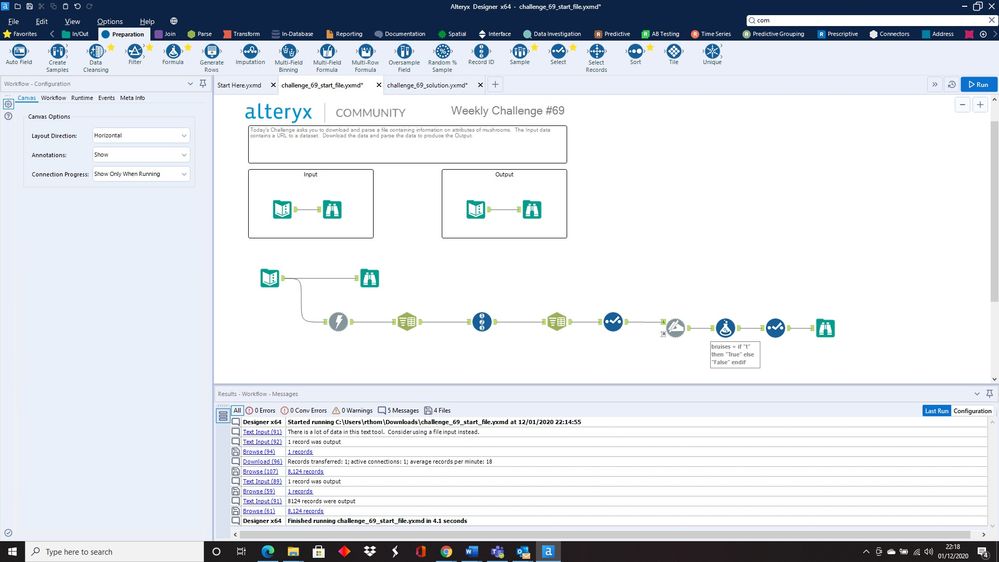Image resolution: width=999 pixels, height=562 pixels.
Task: Filter results to 0 Conv Errors
Action: (x=304, y=410)
